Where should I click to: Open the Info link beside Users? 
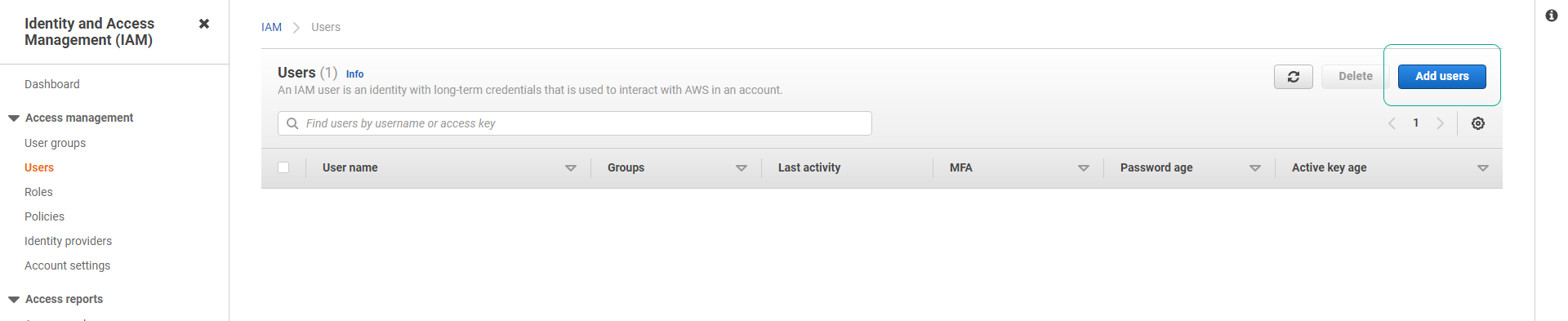[354, 74]
